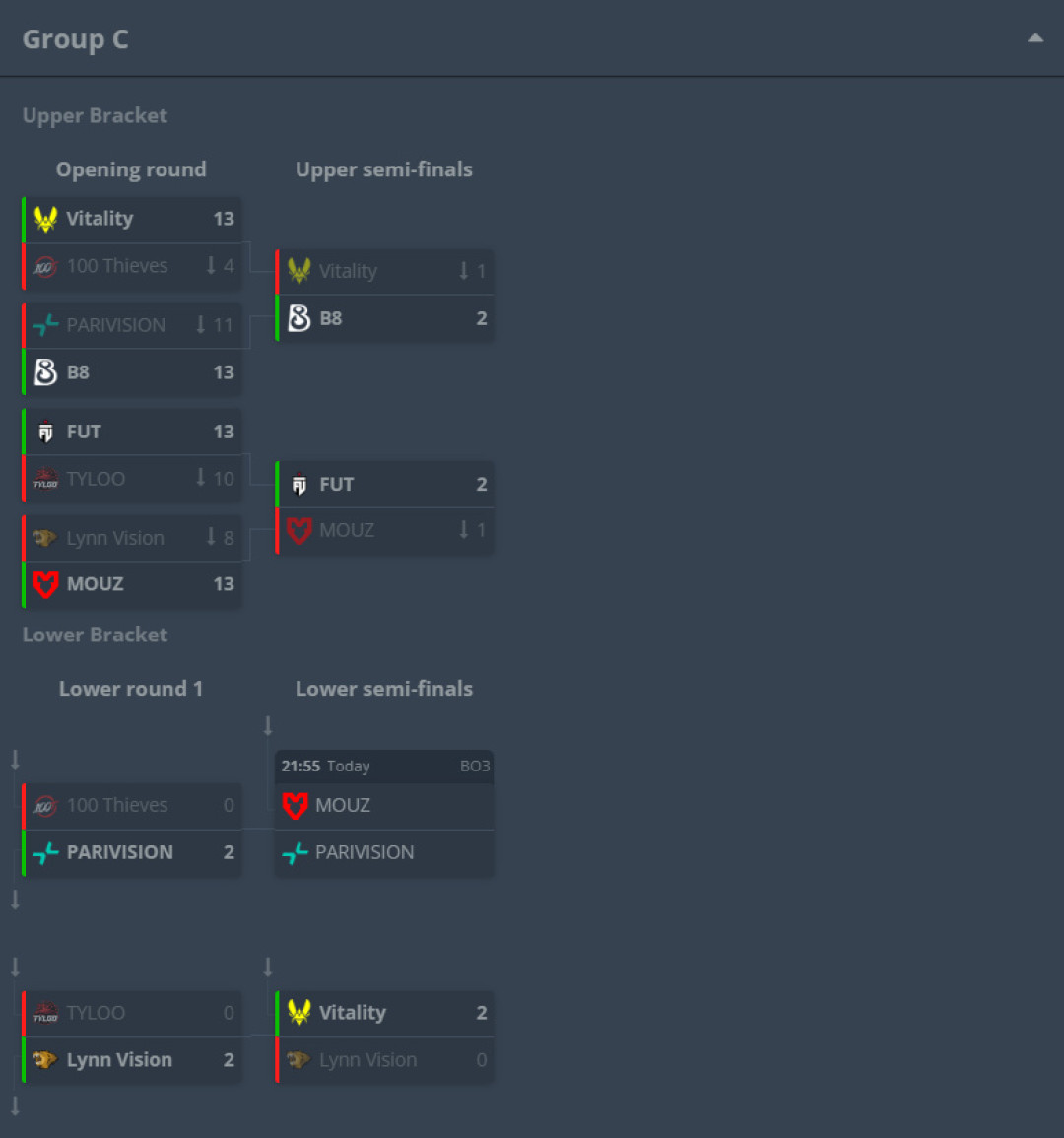Click 100 Thieves logo in Opening round

45,266
